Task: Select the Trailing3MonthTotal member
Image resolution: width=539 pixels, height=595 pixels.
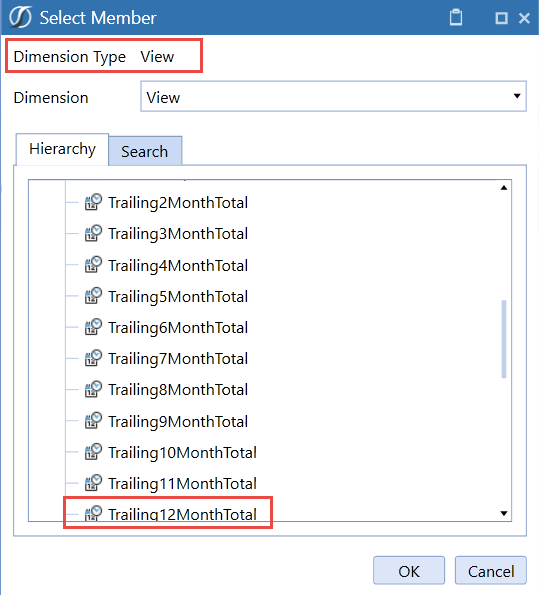Action: point(178,233)
